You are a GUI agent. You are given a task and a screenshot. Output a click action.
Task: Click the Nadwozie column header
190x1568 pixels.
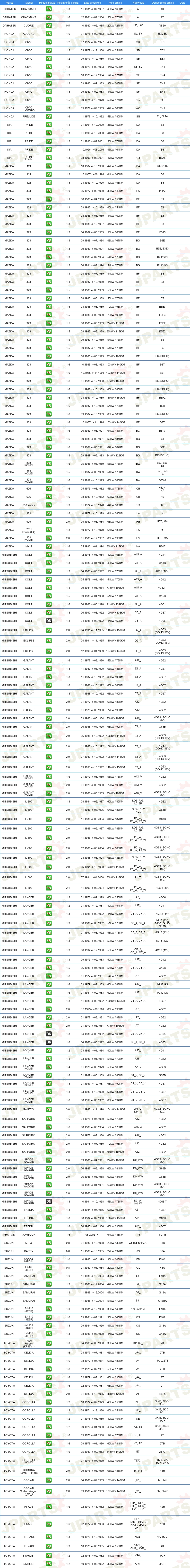tap(138, 3)
